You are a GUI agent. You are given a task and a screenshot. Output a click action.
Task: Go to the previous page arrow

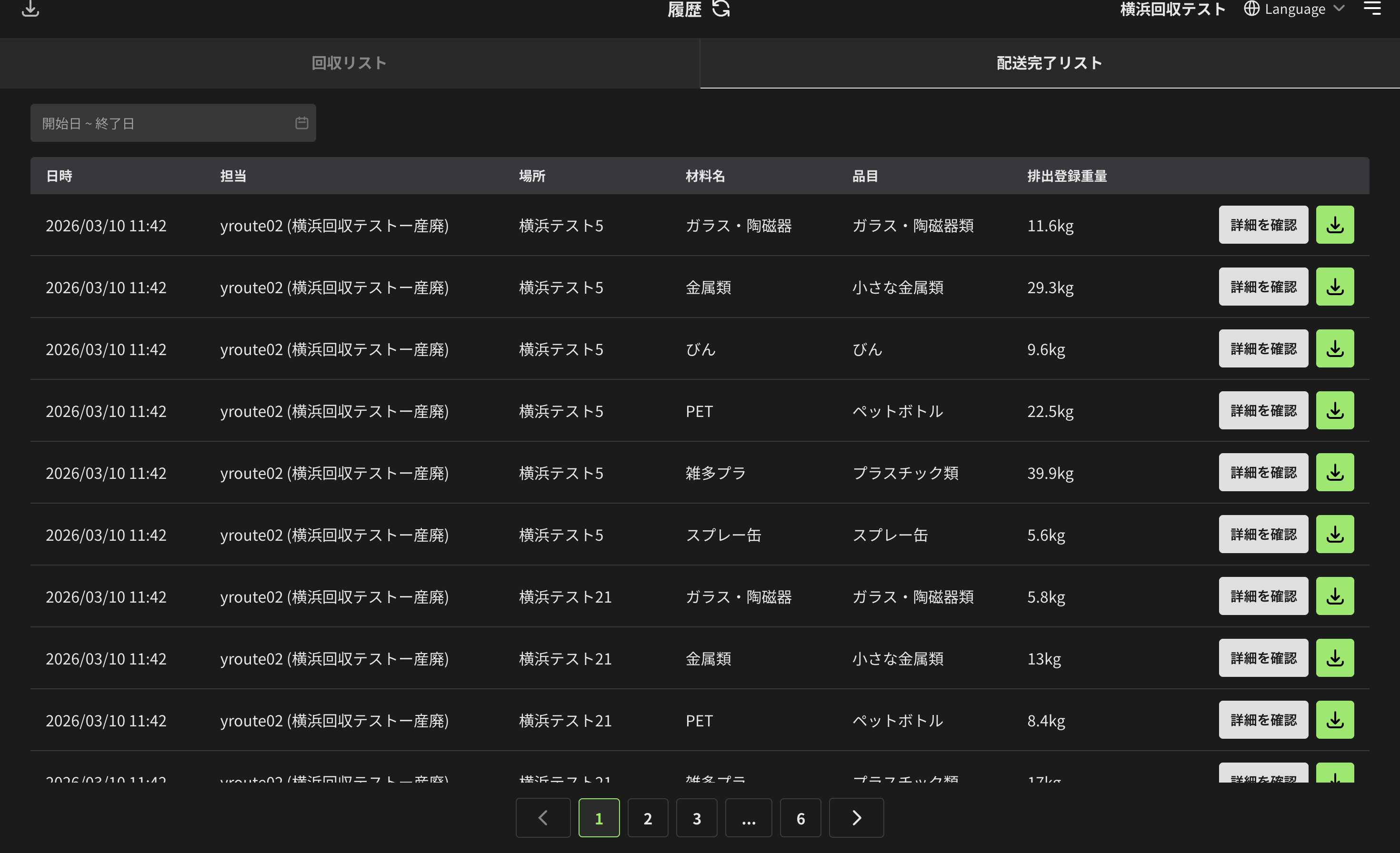point(543,818)
